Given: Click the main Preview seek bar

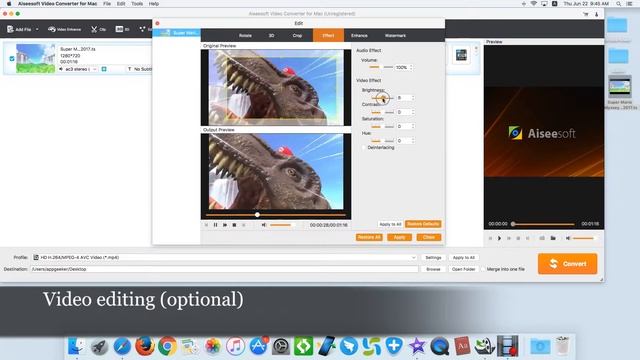Looking at the screenshot, I should pyautogui.click(x=543, y=224).
